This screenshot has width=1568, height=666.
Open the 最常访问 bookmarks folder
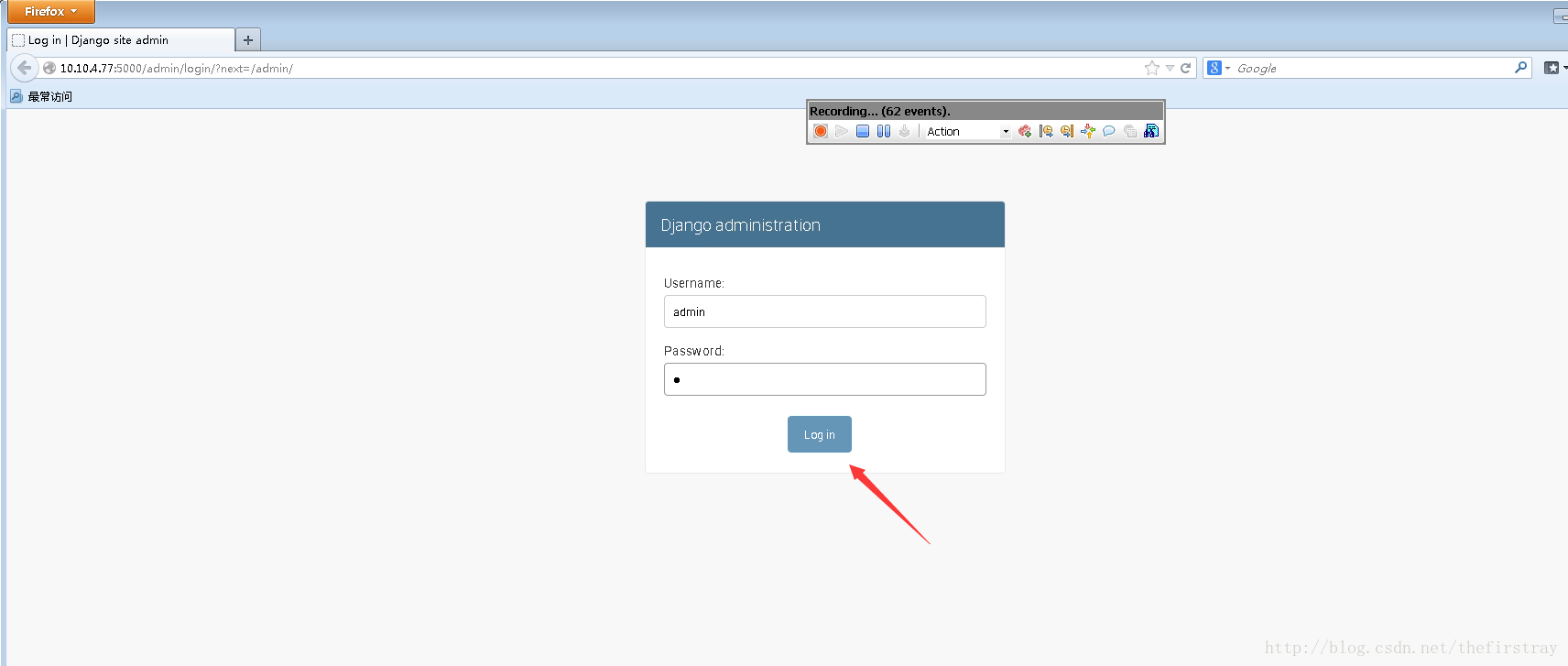coord(41,96)
